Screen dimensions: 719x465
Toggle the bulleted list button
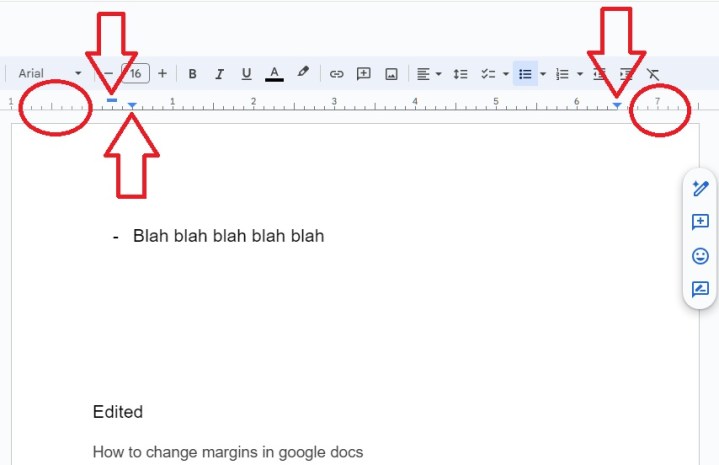525,74
